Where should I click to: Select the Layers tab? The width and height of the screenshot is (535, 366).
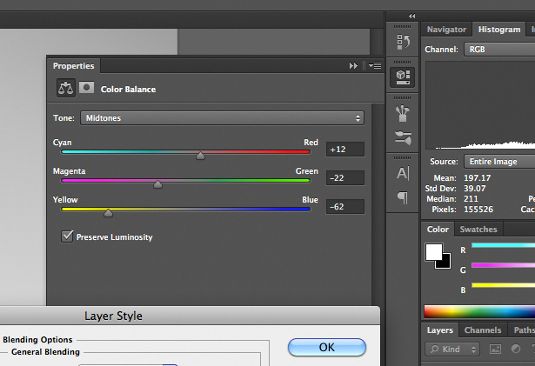point(440,330)
